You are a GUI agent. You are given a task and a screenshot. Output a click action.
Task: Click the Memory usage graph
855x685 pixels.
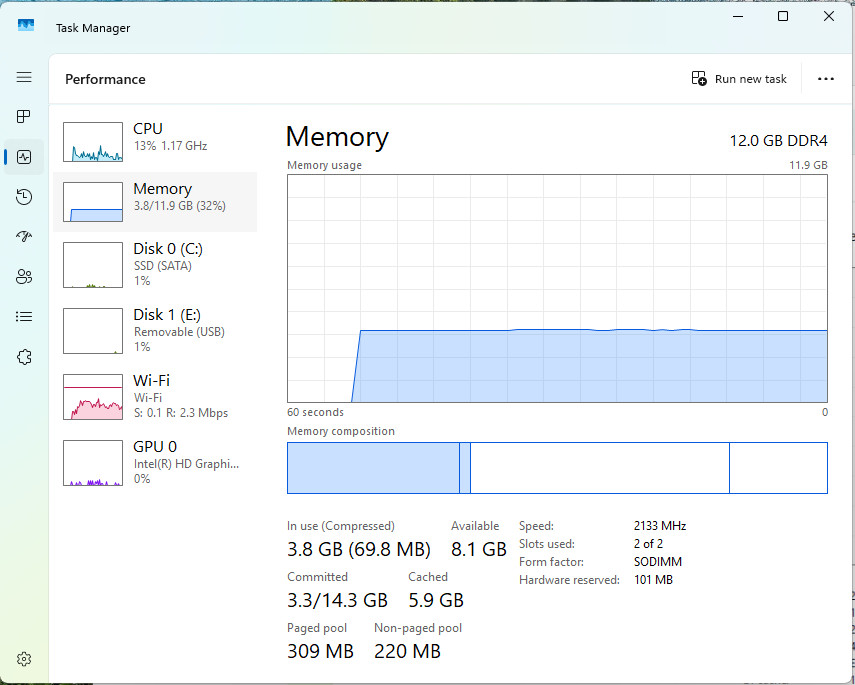coord(557,289)
